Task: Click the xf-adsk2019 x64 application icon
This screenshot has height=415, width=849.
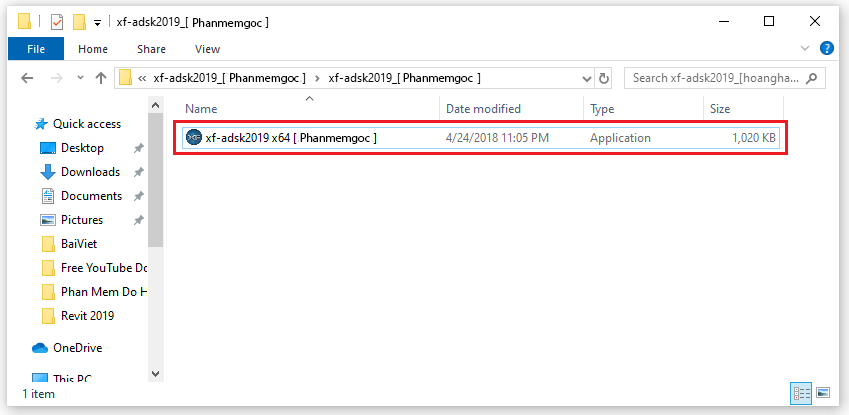Action: coord(194,137)
